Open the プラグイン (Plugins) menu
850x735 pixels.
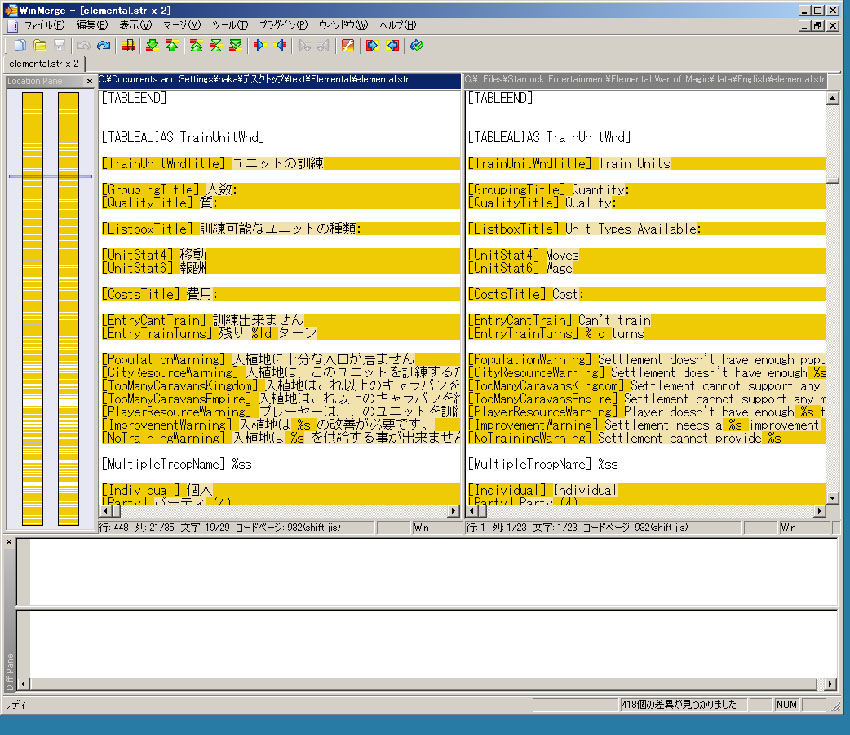283,24
